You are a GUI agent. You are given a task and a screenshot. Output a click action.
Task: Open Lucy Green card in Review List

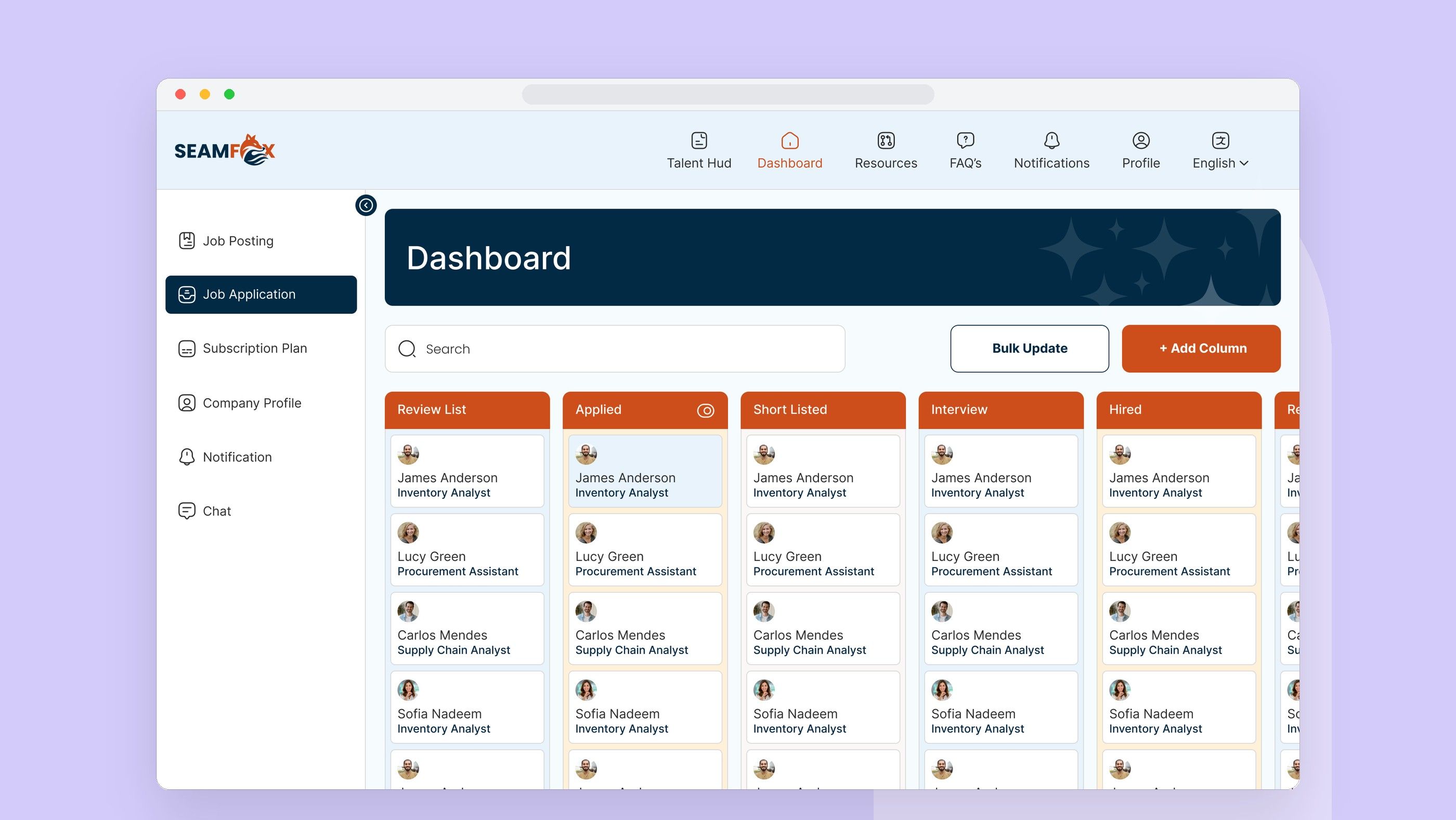click(467, 549)
